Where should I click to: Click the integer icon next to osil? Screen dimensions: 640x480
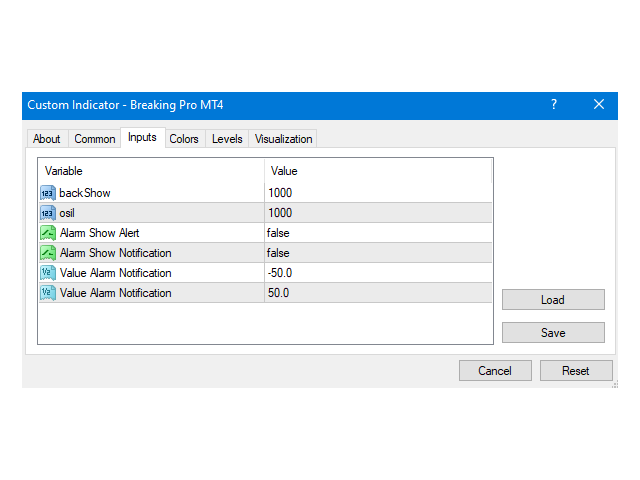click(x=48, y=212)
